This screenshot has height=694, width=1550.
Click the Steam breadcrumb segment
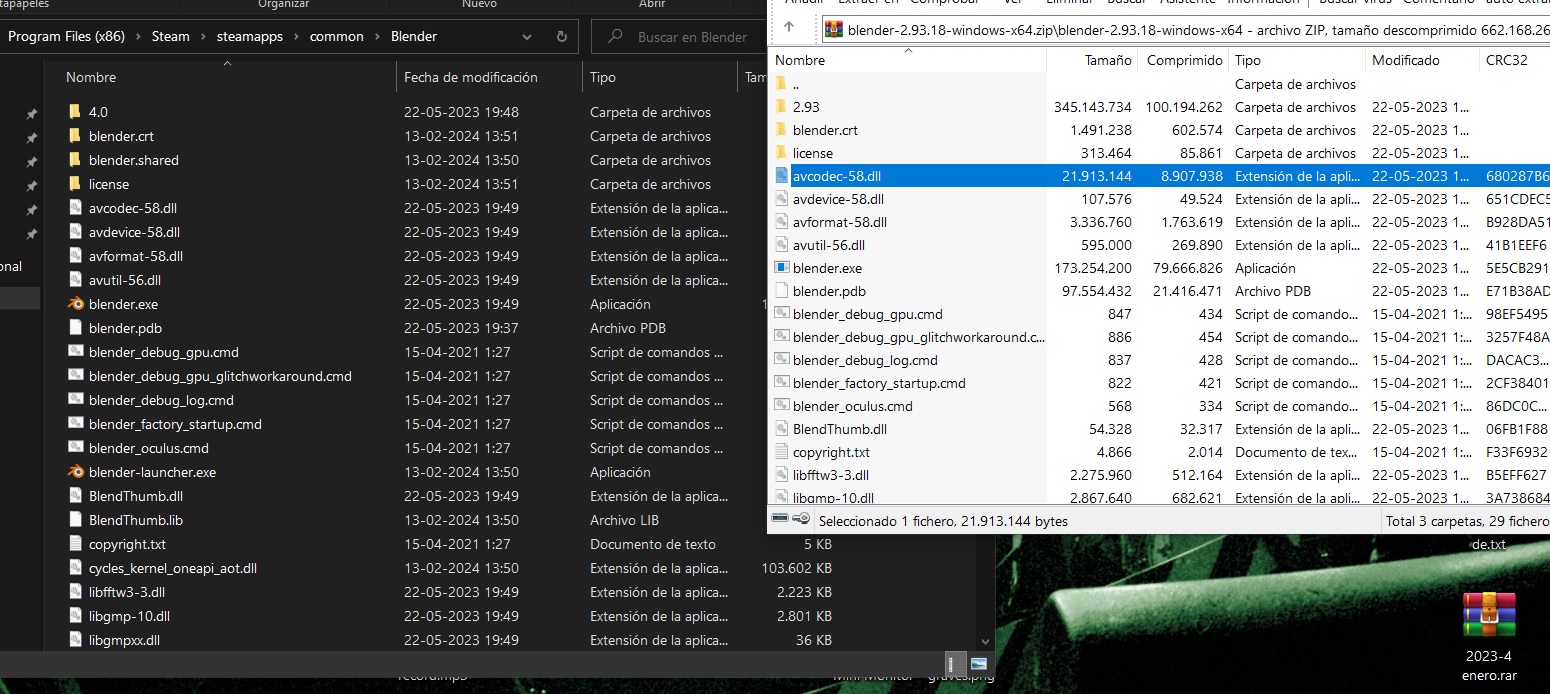[171, 36]
